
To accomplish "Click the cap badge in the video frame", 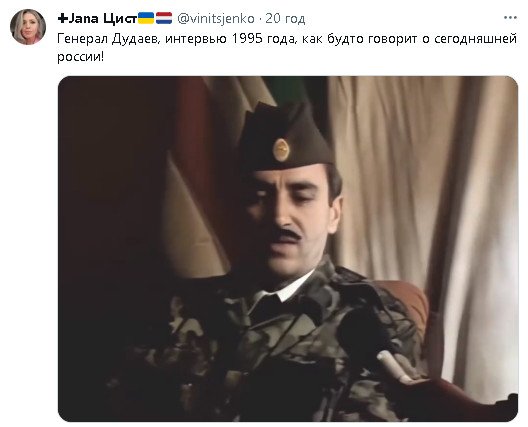I will coord(281,150).
